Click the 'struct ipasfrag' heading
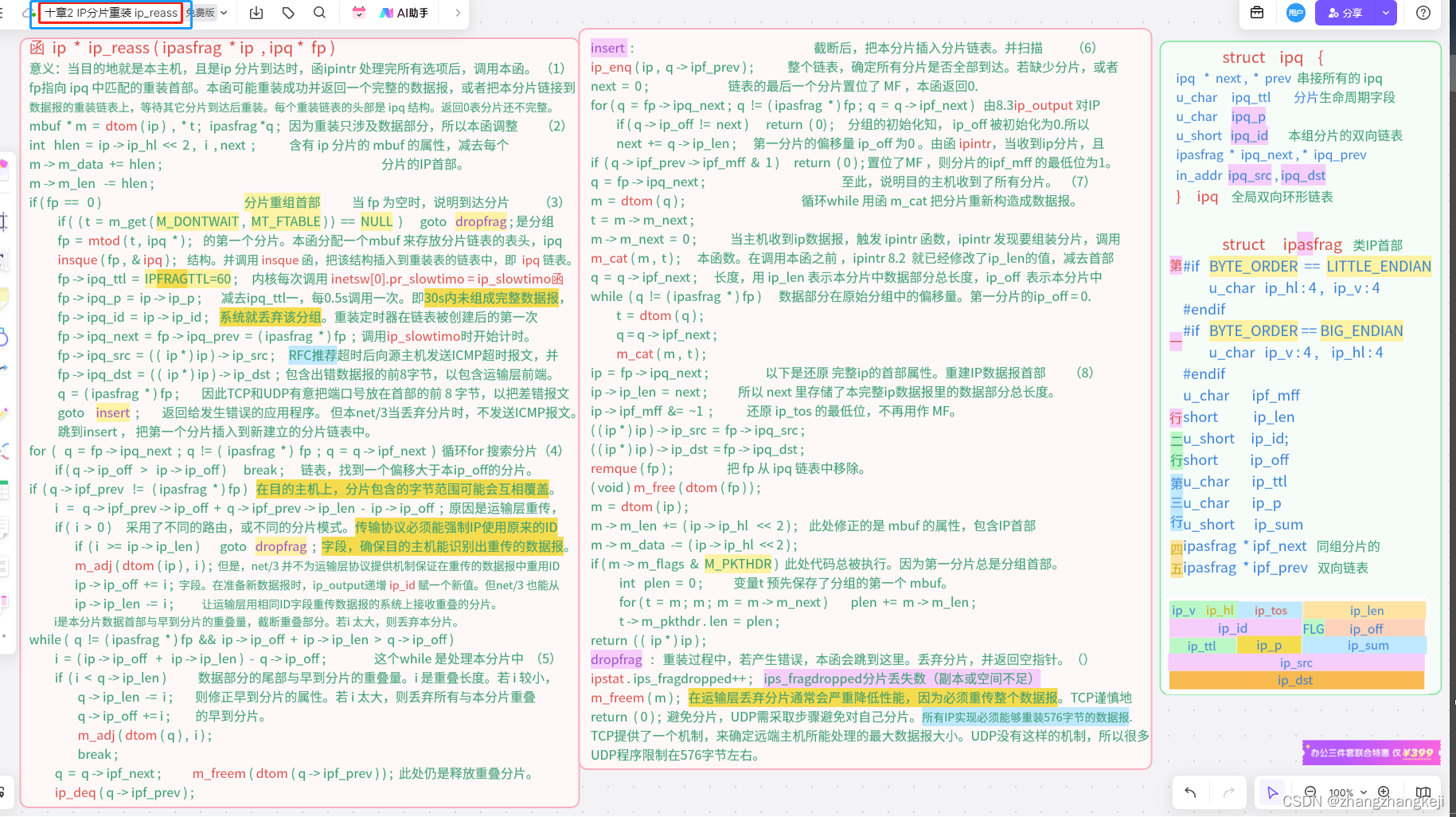The height and width of the screenshot is (817, 1456). 1282,244
